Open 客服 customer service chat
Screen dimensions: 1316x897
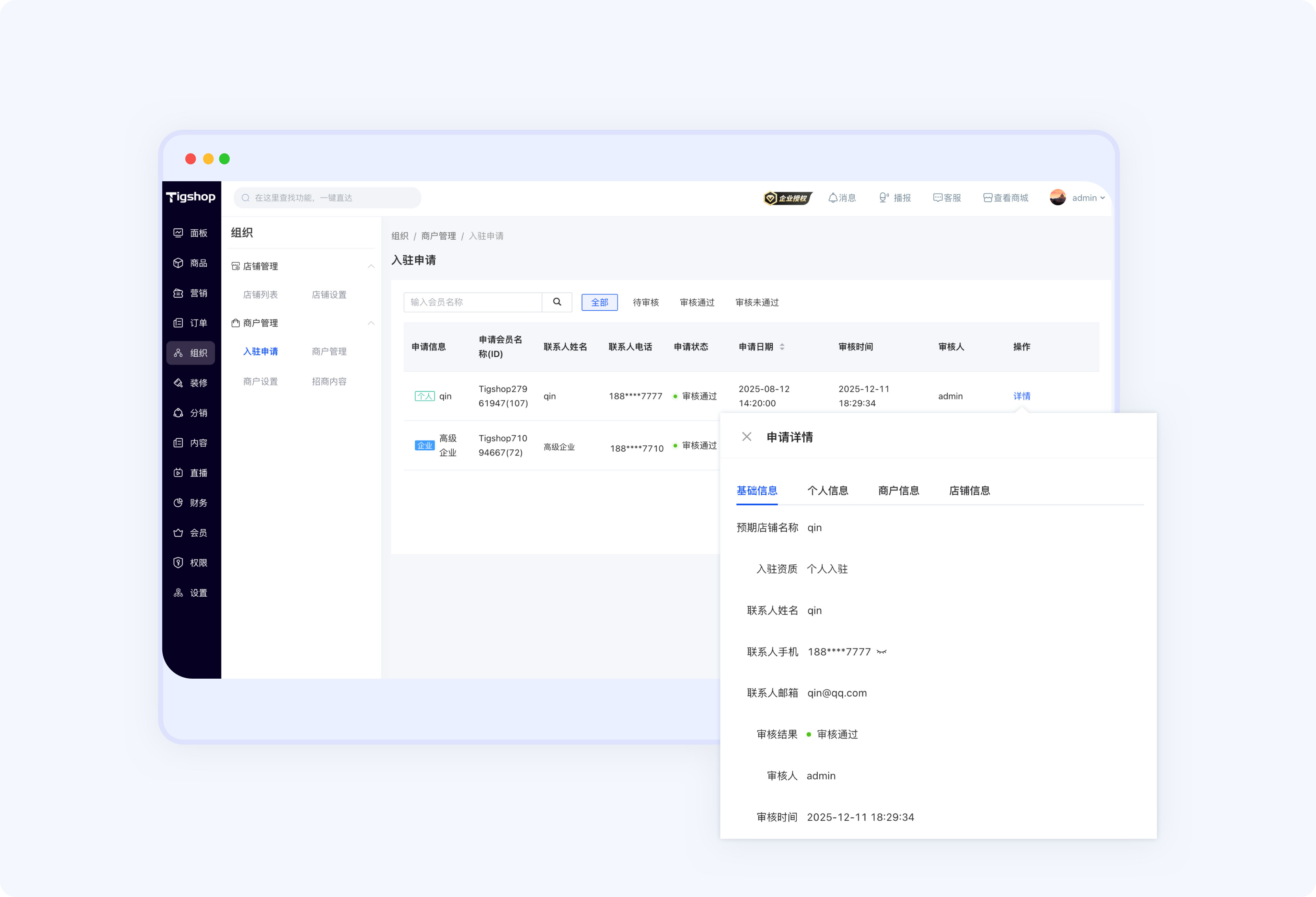tap(947, 198)
